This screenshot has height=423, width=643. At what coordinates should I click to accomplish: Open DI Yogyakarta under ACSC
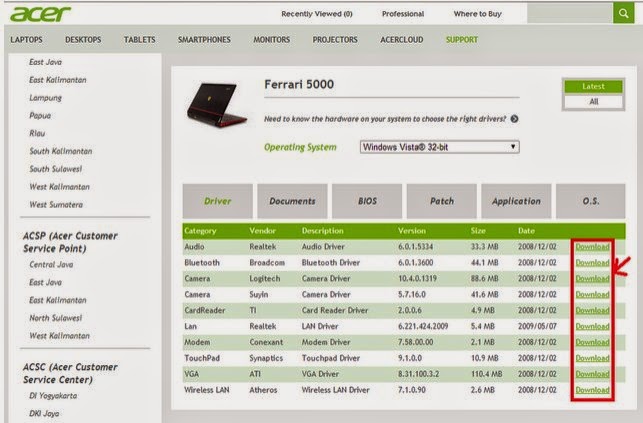click(x=53, y=396)
